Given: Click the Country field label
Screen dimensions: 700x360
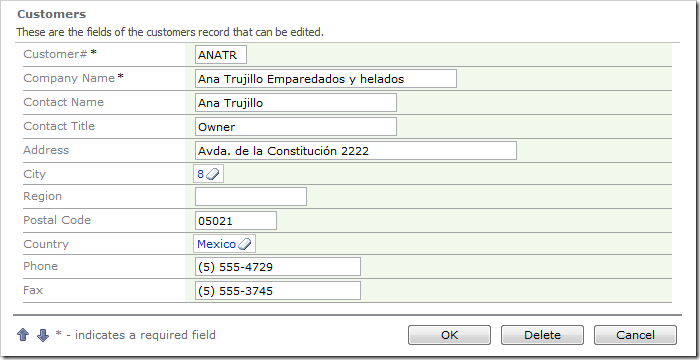Looking at the screenshot, I should [x=46, y=244].
